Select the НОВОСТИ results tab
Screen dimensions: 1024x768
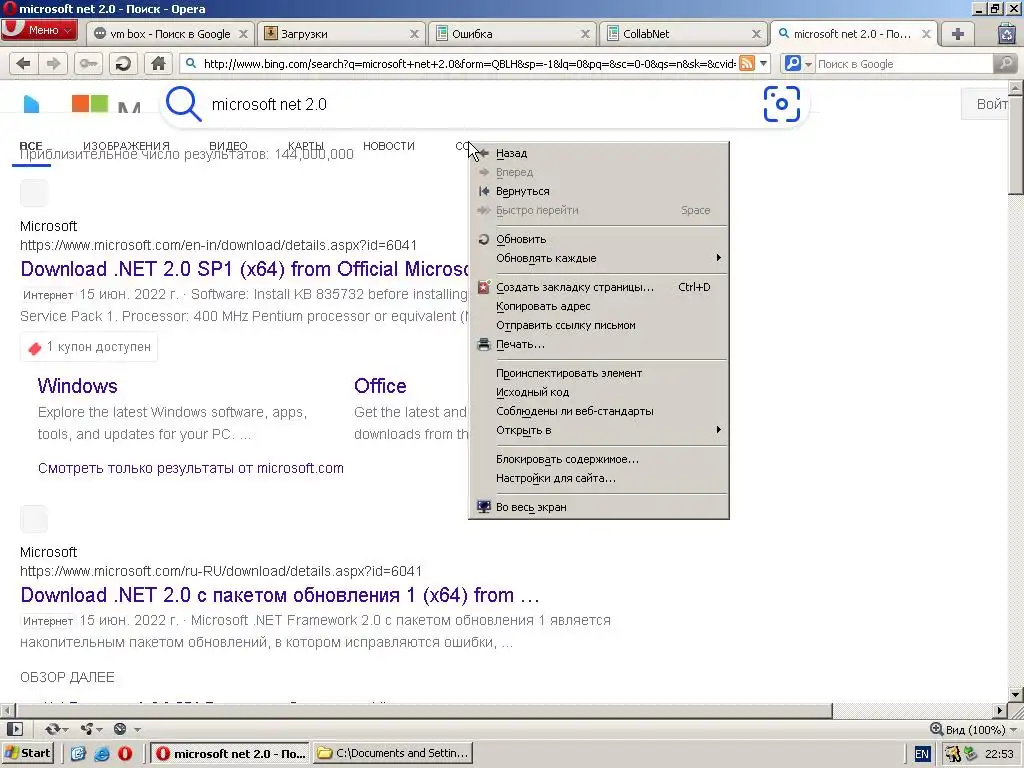pos(389,146)
